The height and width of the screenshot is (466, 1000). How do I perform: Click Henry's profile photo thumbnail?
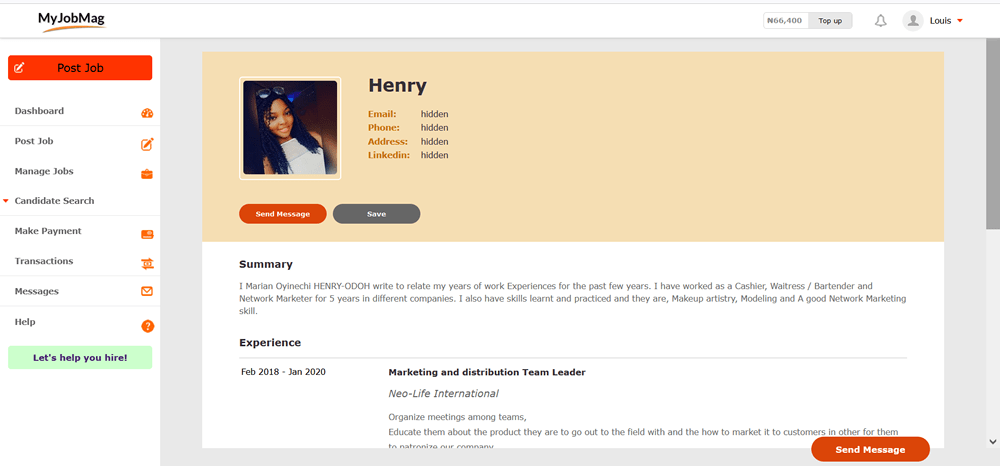tap(290, 128)
